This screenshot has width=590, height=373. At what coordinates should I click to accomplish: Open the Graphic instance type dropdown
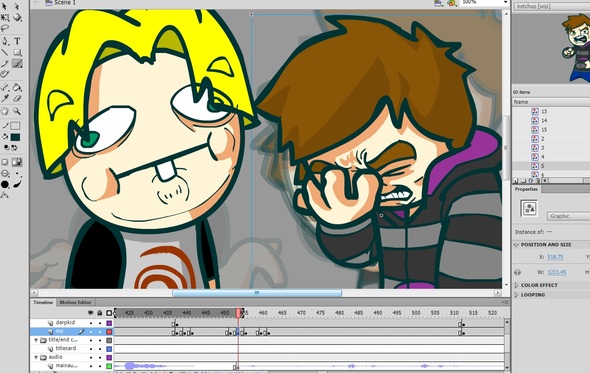click(x=568, y=216)
